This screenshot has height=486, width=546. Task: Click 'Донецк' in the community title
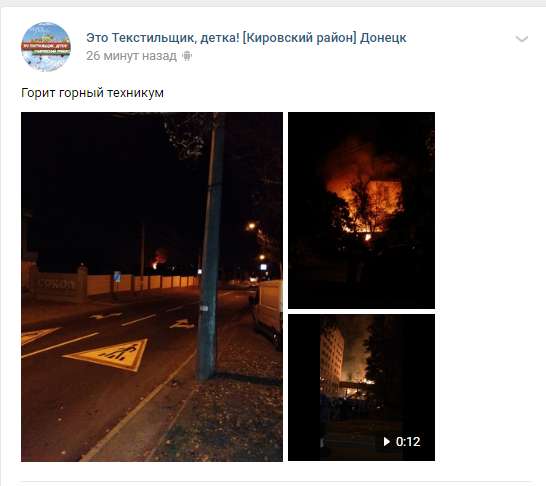(383, 38)
